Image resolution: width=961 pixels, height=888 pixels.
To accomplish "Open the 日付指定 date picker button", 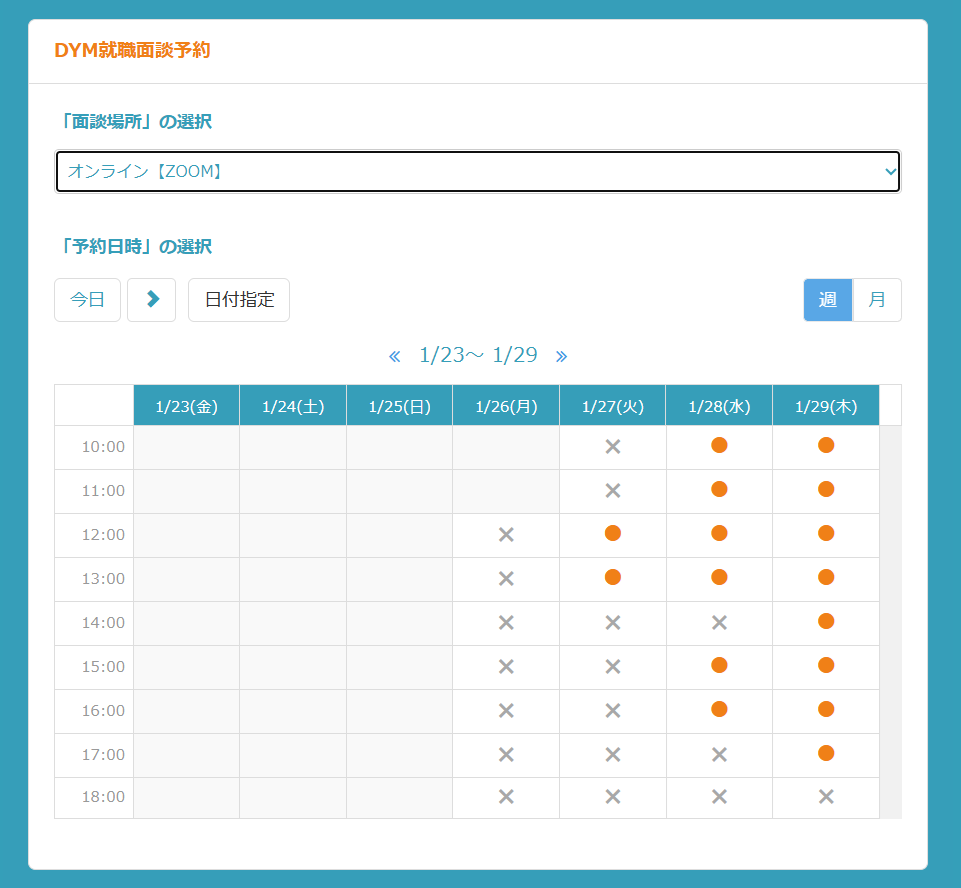I will click(x=239, y=300).
